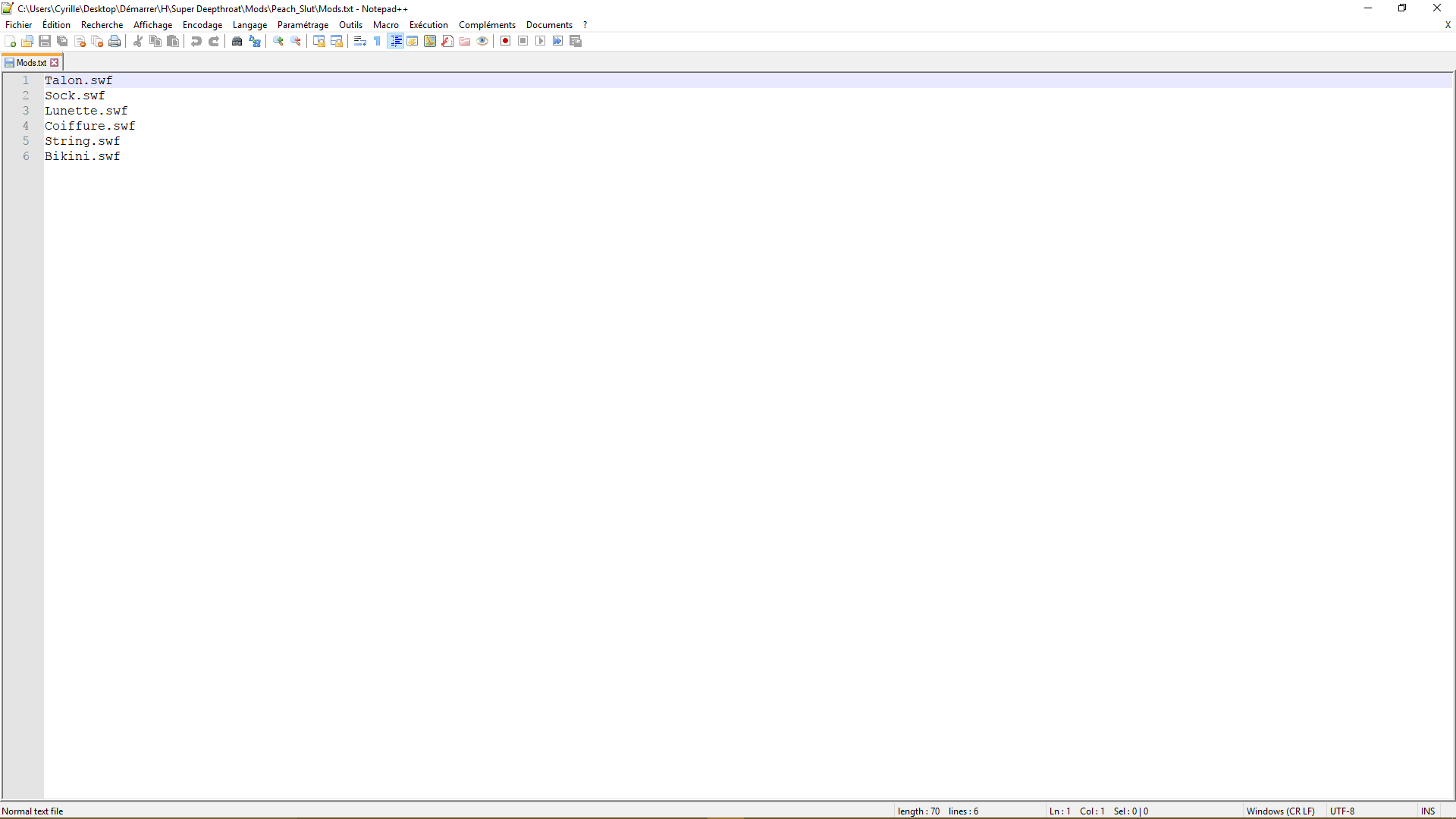
Task: Close the Mods.txt tab with red X
Action: click(x=55, y=63)
